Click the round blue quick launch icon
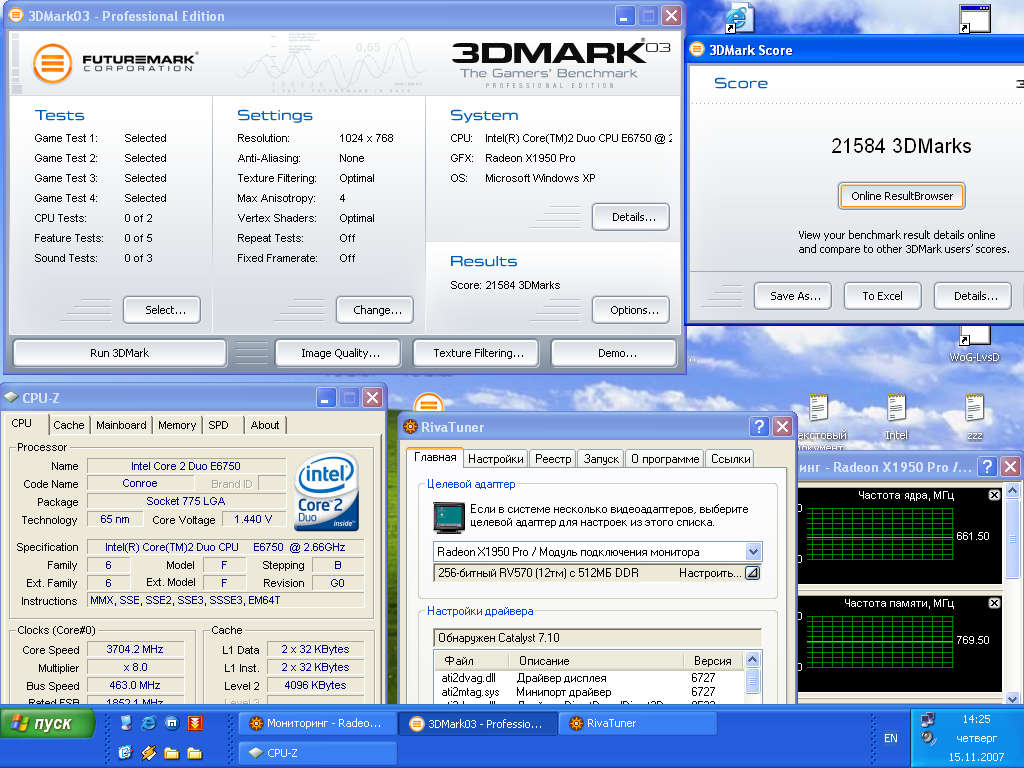Screen dimensions: 1024x768 (172, 723)
